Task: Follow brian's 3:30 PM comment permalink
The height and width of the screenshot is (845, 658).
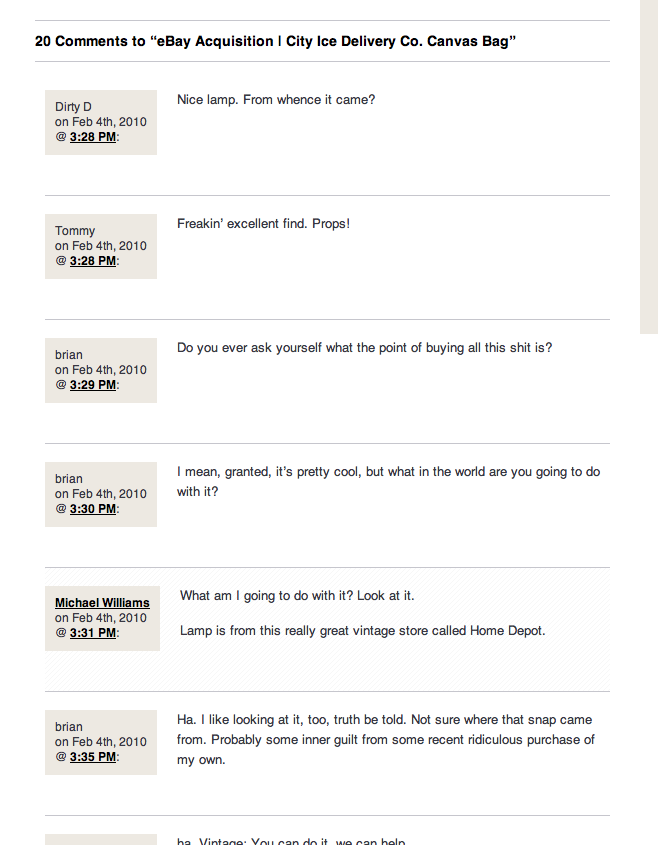Action: [93, 509]
